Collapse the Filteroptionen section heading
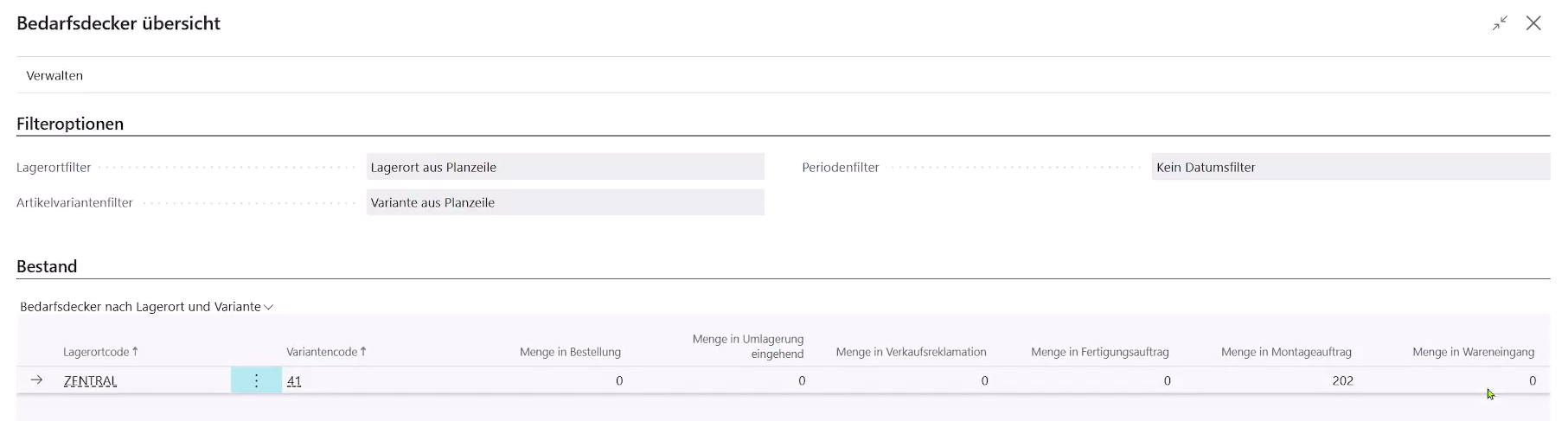 70,124
